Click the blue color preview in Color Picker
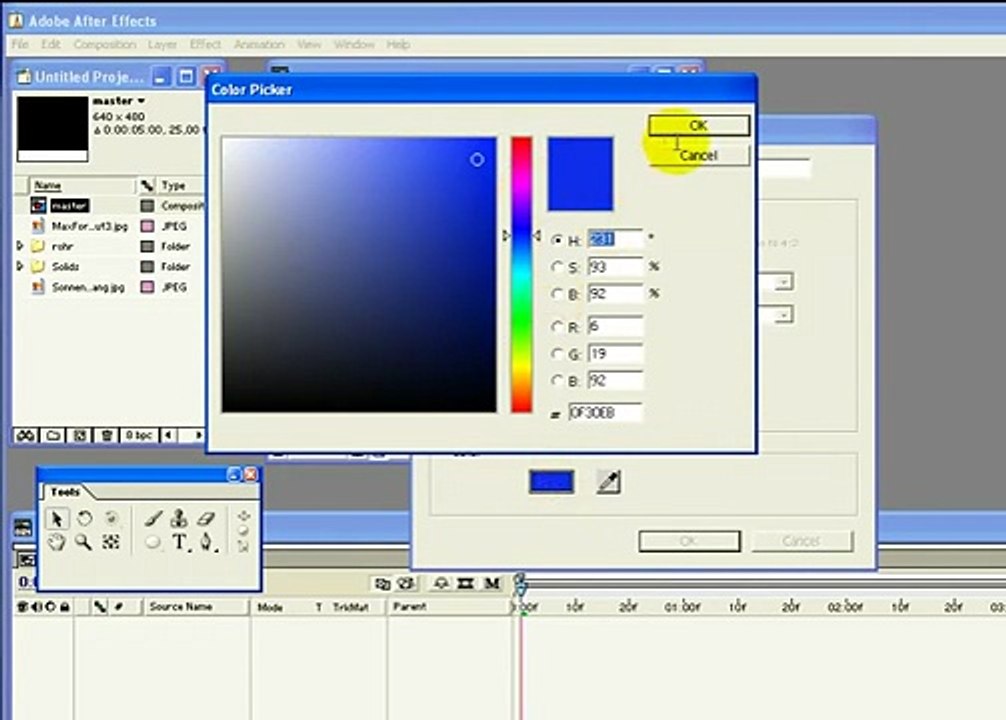The height and width of the screenshot is (720, 1006). pos(580,174)
